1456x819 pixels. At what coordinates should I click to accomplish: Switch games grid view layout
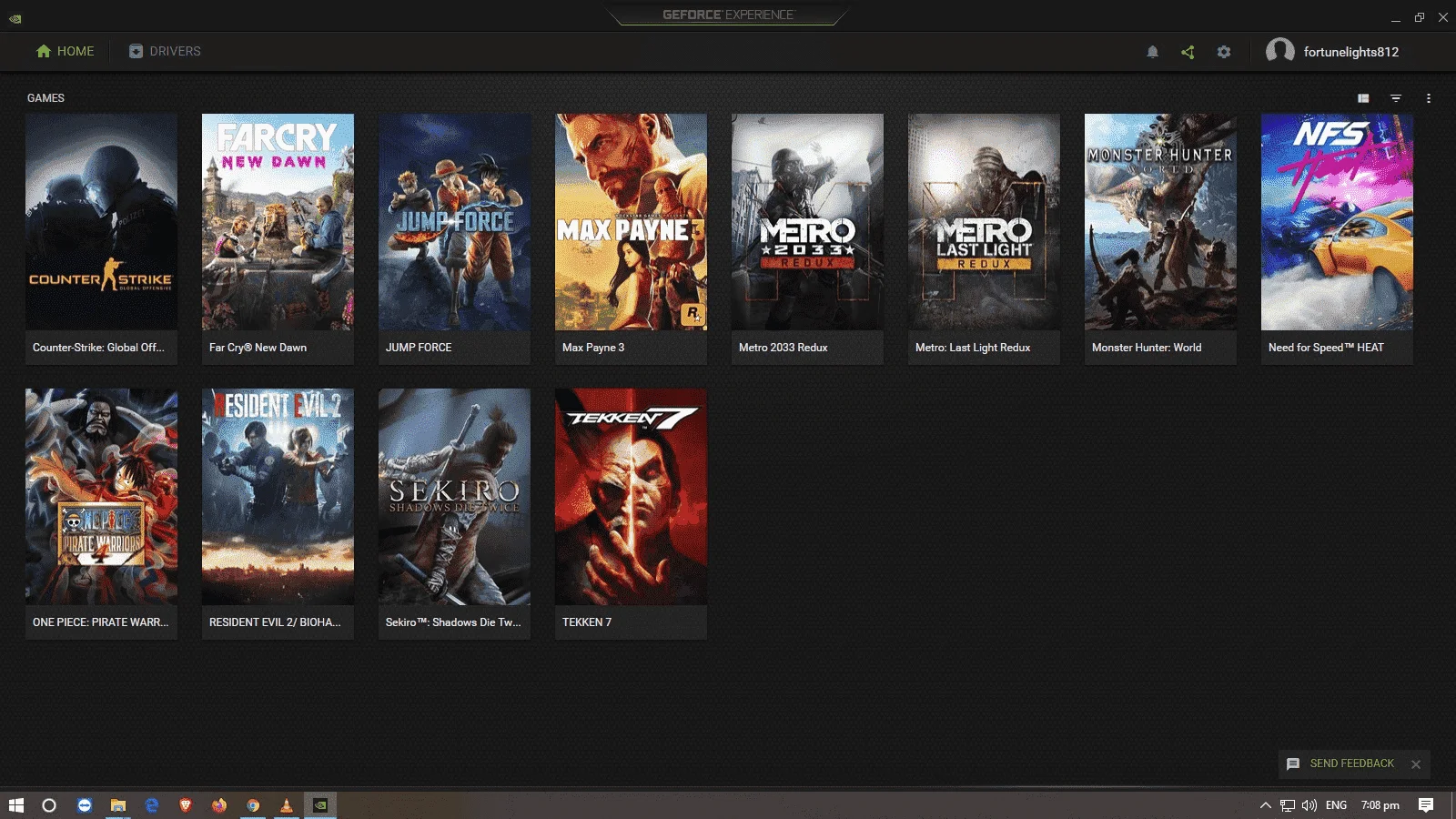pyautogui.click(x=1363, y=98)
